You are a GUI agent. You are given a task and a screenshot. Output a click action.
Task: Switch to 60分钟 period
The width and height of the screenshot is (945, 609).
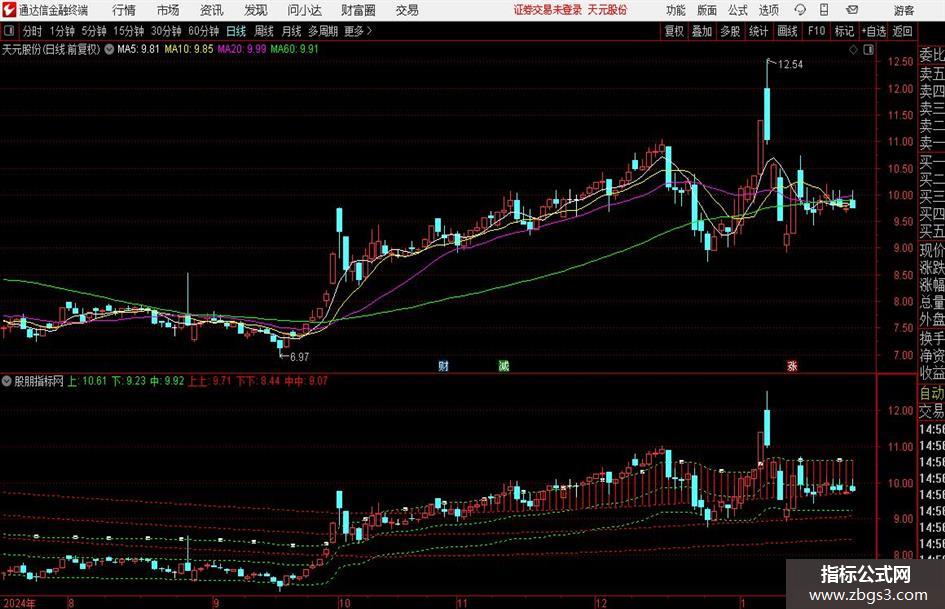(x=204, y=31)
